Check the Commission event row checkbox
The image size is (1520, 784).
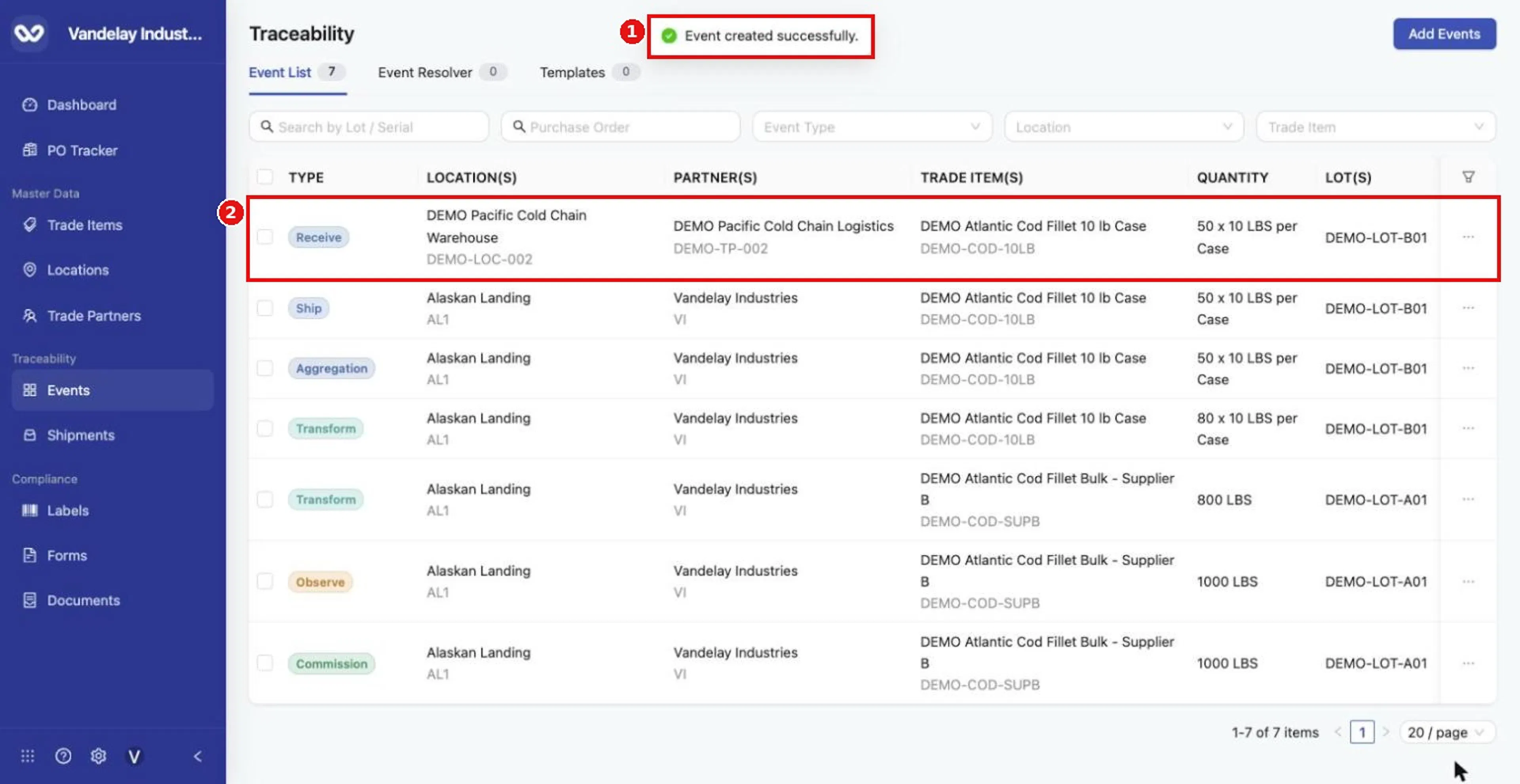(265, 663)
